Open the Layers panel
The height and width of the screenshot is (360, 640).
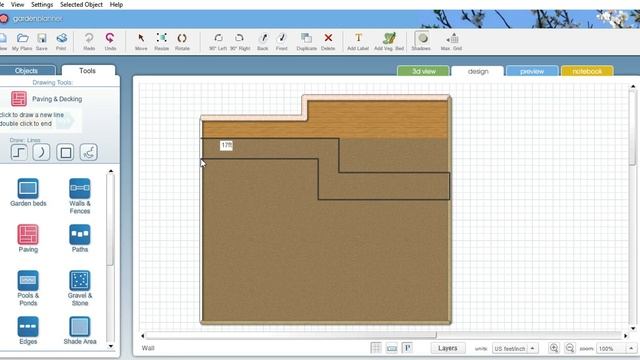448,348
